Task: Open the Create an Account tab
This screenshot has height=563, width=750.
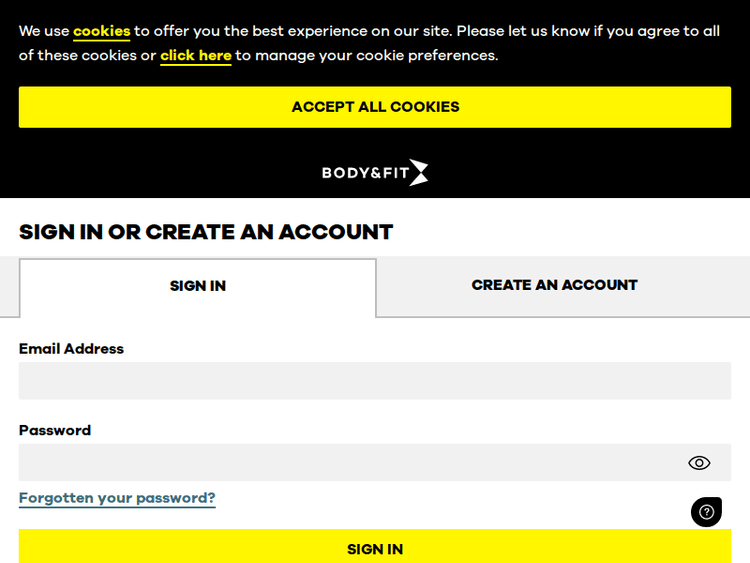Action: (554, 285)
